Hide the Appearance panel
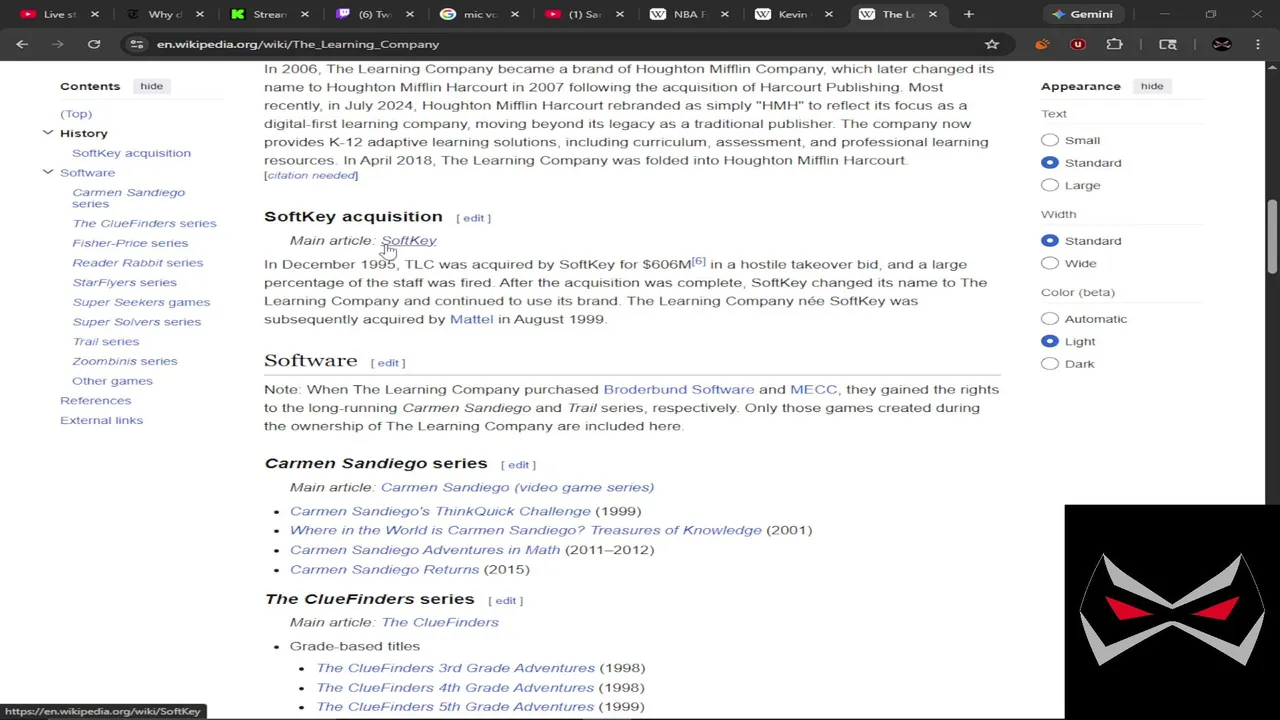 pos(1151,86)
